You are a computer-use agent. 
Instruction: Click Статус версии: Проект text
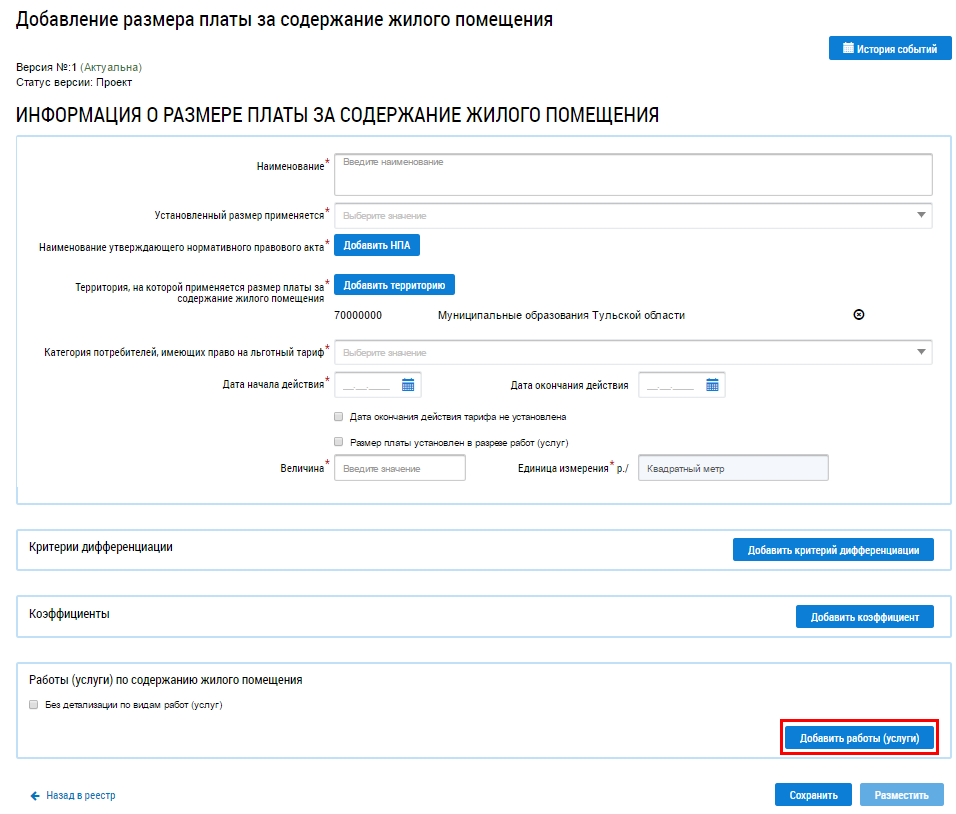pyautogui.click(x=74, y=82)
